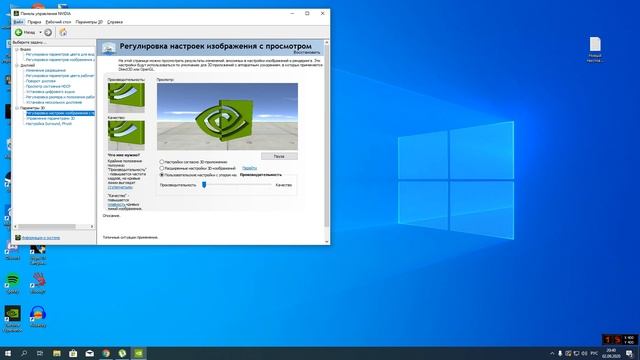This screenshot has height=360, width=640.
Task: Collapse the Параметры 3D tree node
Action: 17,108
